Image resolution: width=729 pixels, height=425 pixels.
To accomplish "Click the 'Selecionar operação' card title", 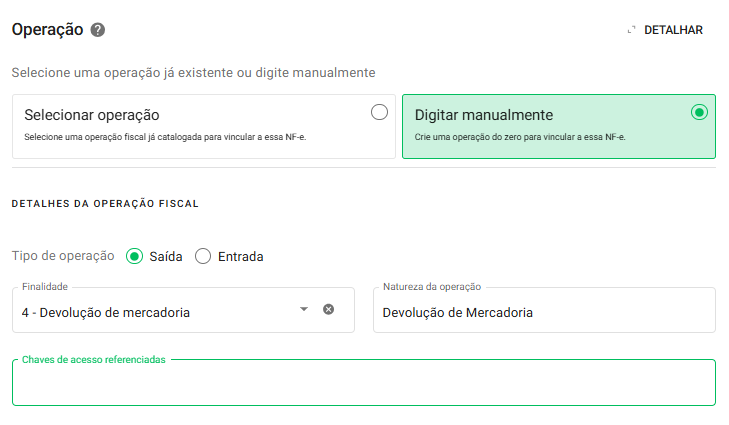I will coord(92,115).
